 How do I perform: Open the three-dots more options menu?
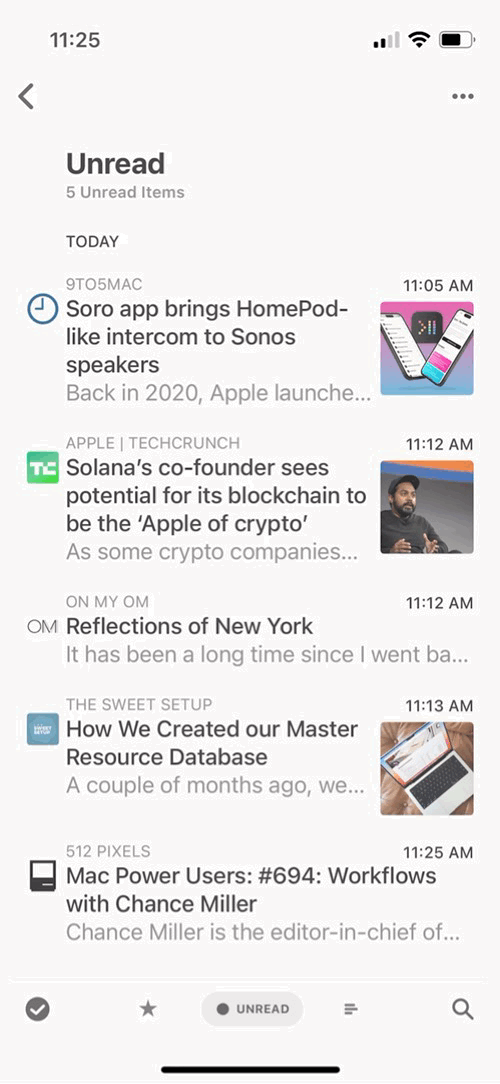463,97
